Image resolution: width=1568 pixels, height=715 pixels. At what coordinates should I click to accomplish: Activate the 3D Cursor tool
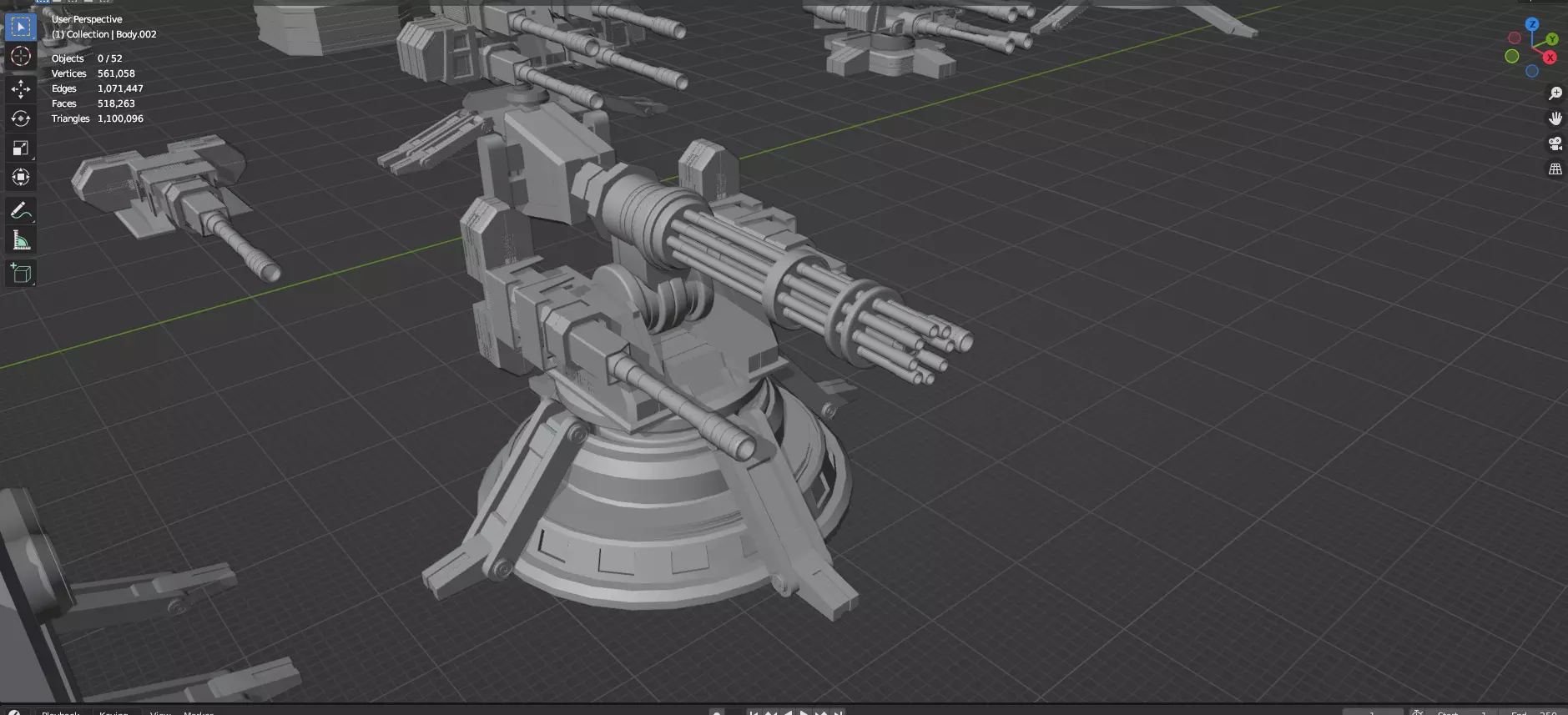click(x=21, y=56)
